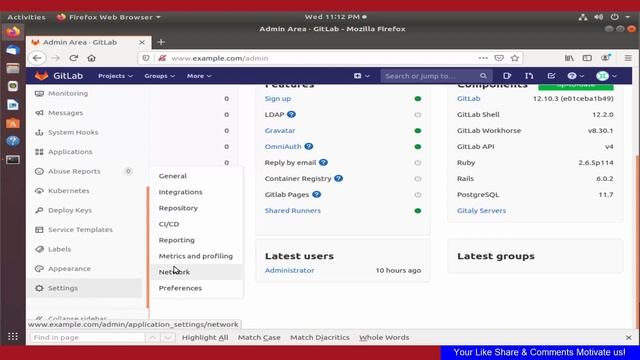Open the Activities overview

pyautogui.click(x=26, y=17)
